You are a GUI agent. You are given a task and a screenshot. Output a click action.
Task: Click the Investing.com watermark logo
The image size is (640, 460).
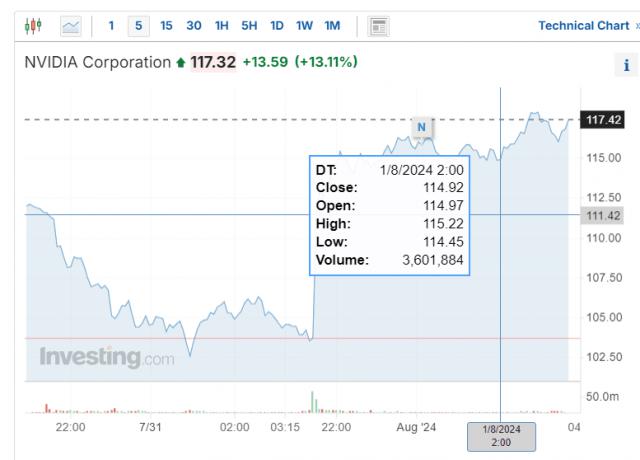click(x=107, y=357)
